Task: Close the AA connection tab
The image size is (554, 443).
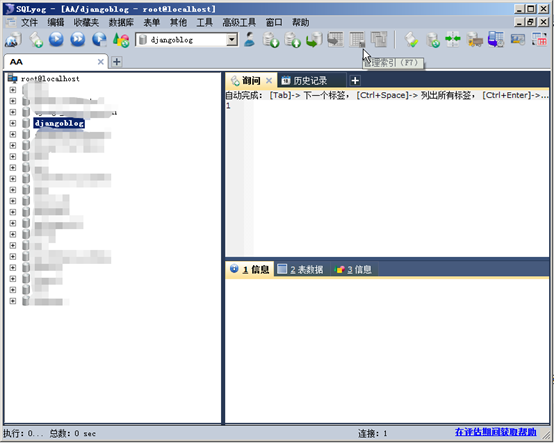Action: pos(101,62)
